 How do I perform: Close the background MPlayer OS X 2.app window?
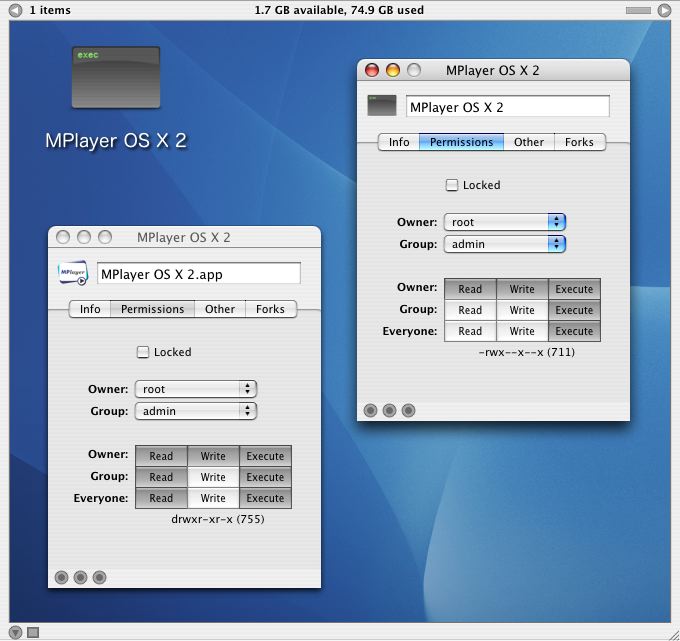[x=63, y=237]
